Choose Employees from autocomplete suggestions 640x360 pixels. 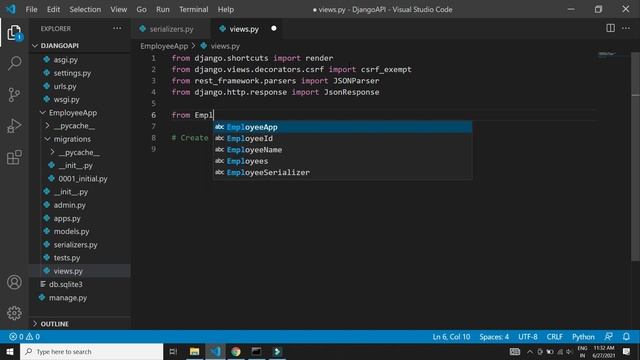342,161
